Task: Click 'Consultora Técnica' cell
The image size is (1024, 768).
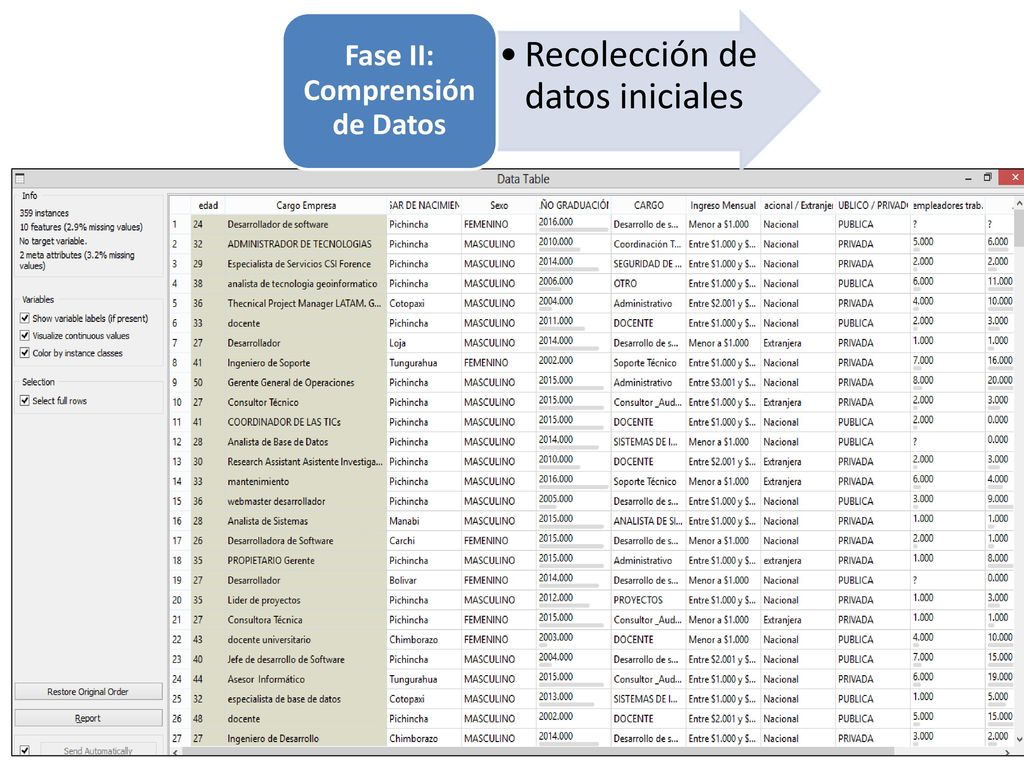Action: 306,620
